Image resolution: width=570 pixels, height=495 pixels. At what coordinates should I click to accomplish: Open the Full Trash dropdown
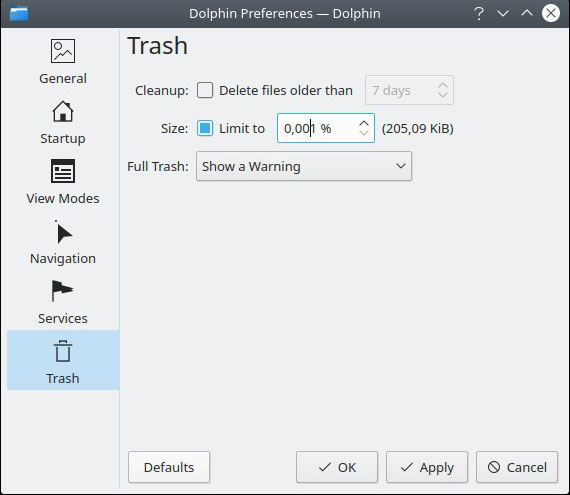tap(304, 166)
